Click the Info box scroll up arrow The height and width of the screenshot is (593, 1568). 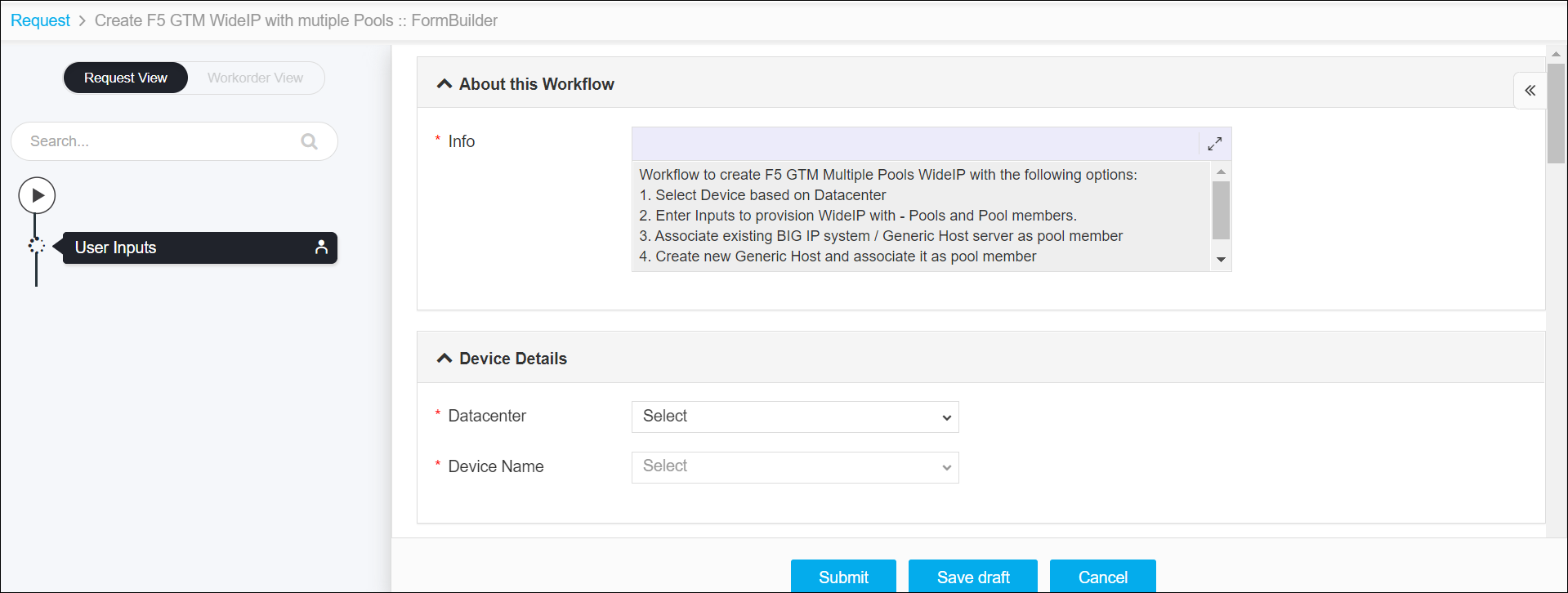[1221, 172]
